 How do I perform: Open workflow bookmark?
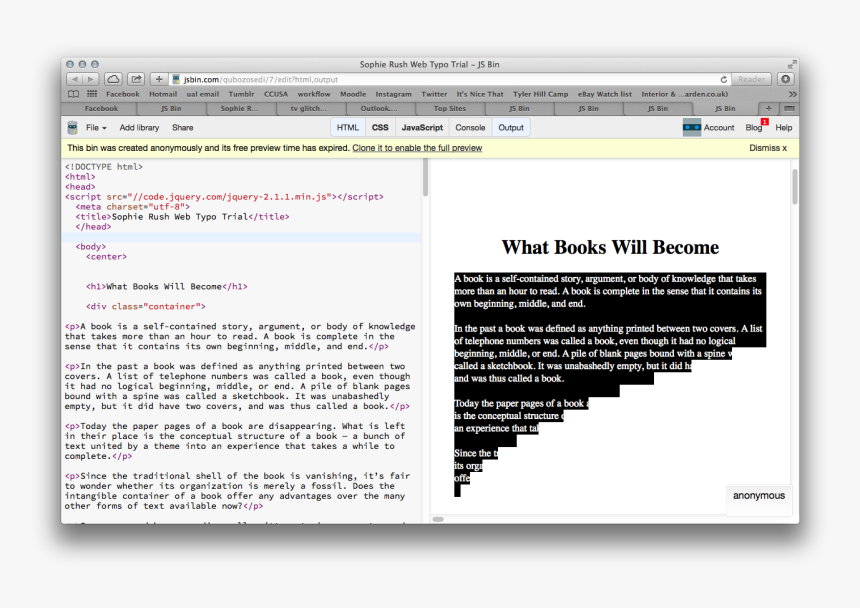coord(314,94)
